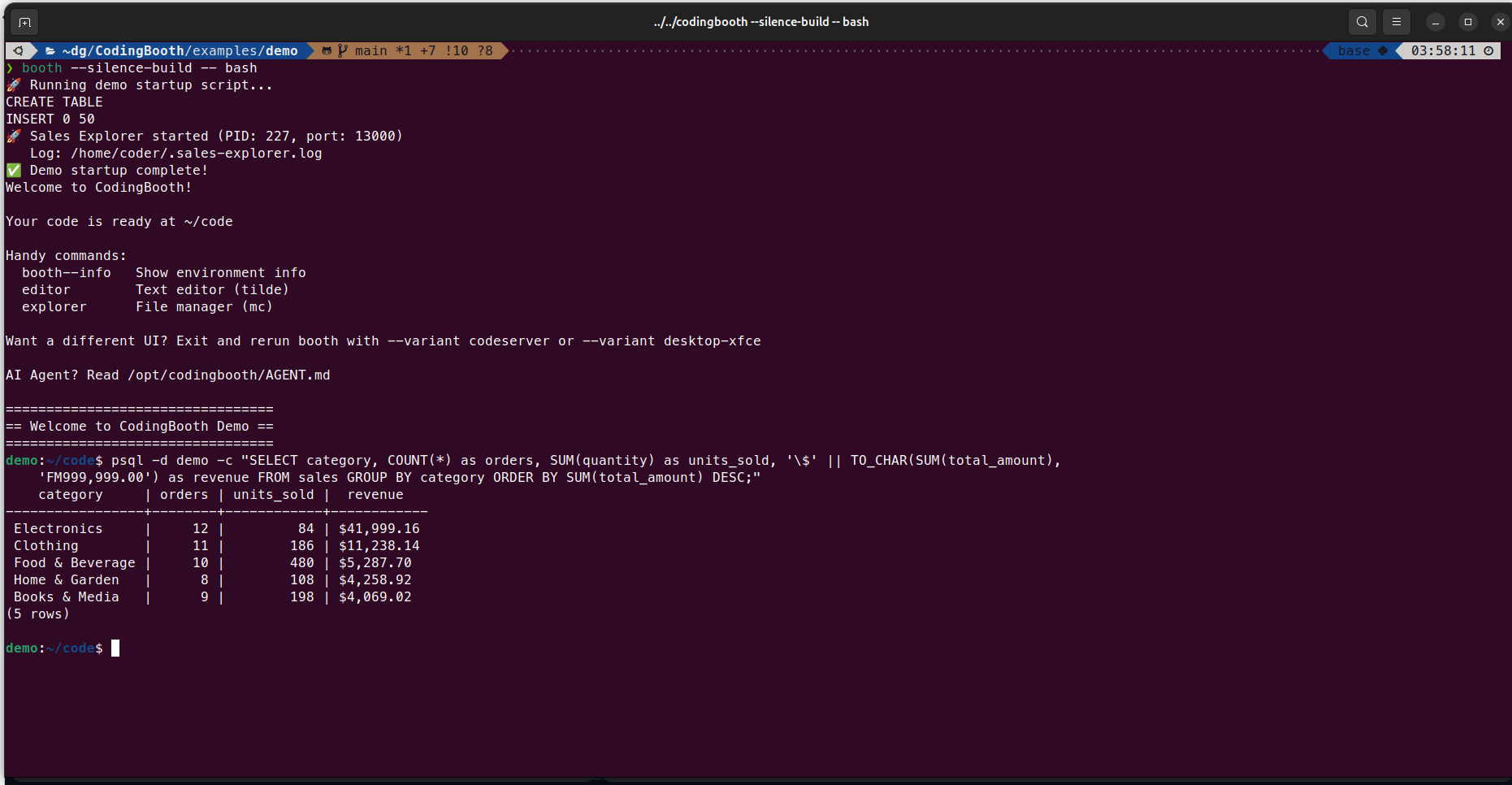The width and height of the screenshot is (1512, 785).
Task: Click the folder icon in the prompt path
Action: click(50, 50)
